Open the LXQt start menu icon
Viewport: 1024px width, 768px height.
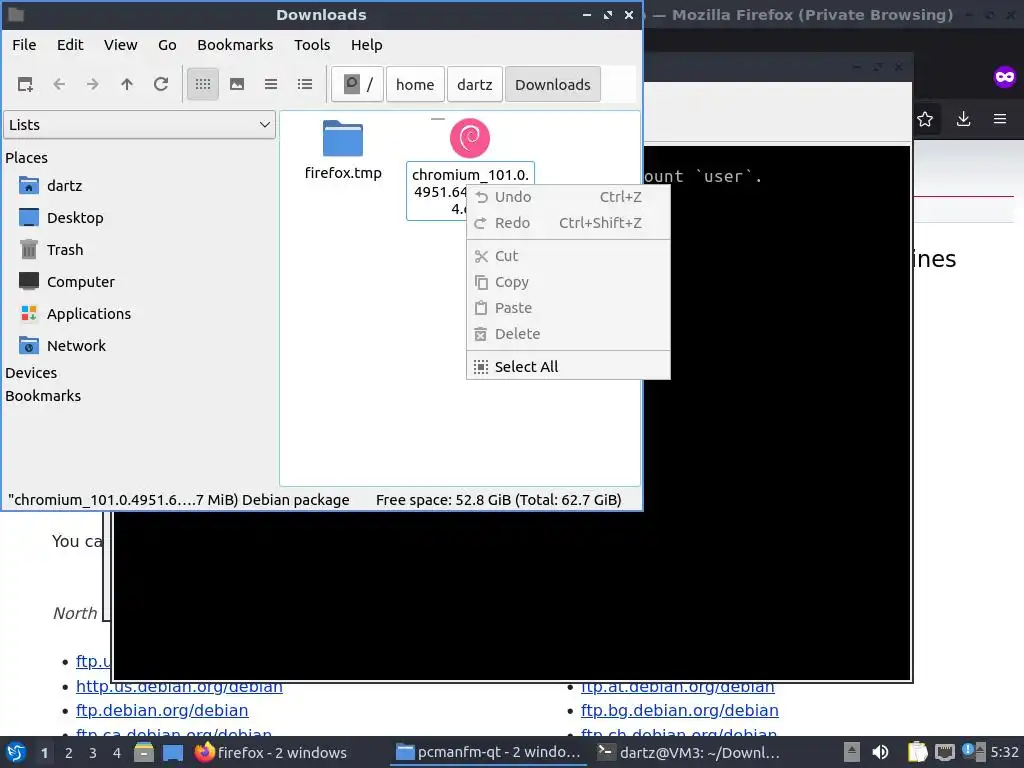click(x=16, y=752)
